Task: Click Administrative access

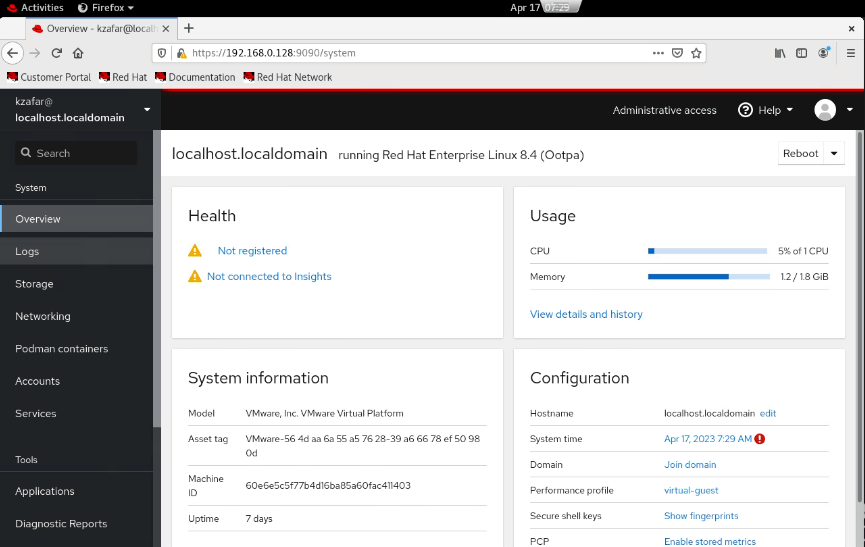Action: (664, 110)
